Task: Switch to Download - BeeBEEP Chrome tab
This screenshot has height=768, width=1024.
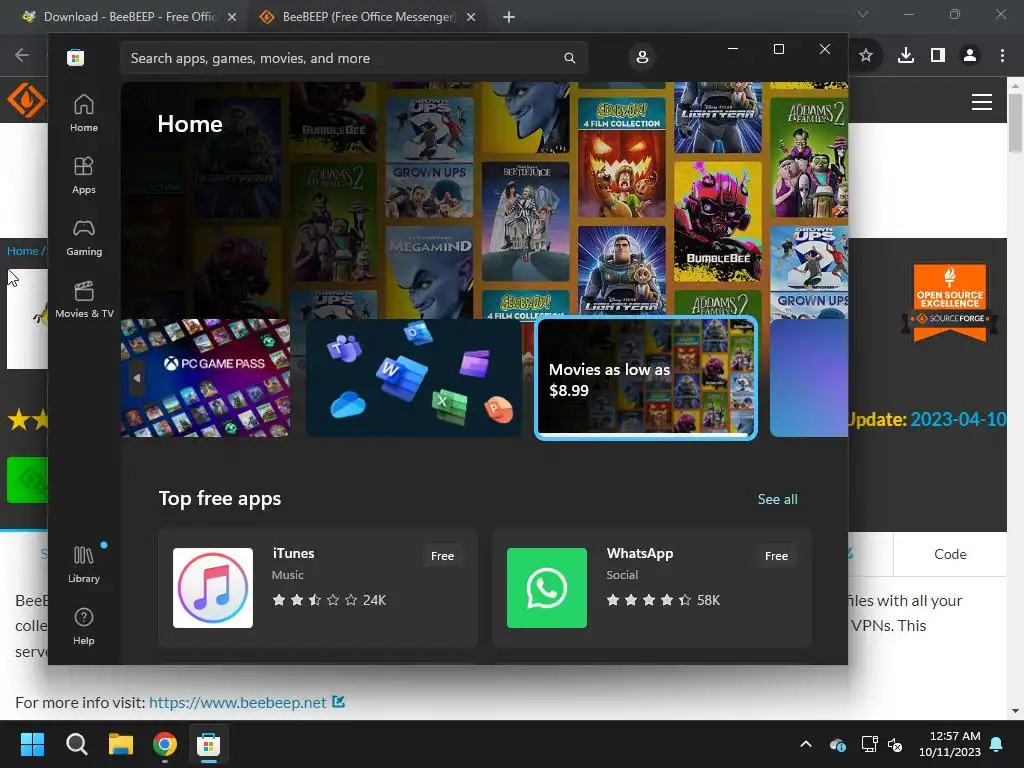Action: [x=128, y=17]
